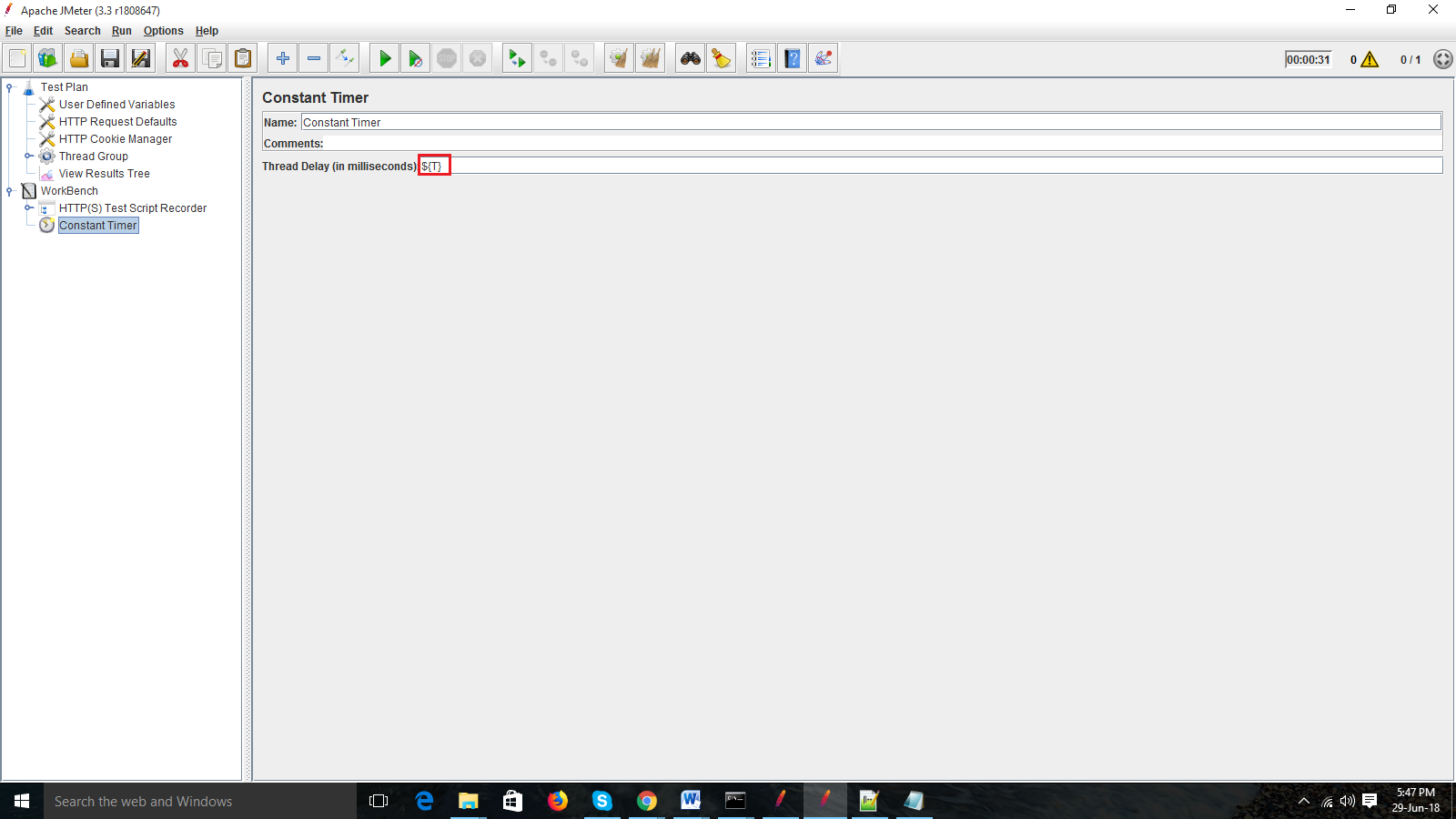Open the Help menu
Image resolution: width=1456 pixels, height=819 pixels.
pyautogui.click(x=207, y=31)
